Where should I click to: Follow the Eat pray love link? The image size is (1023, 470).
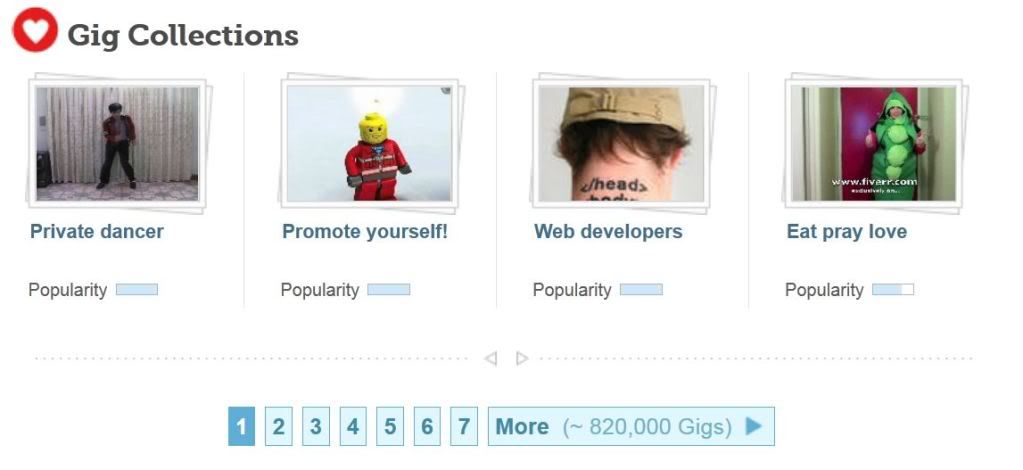point(847,232)
